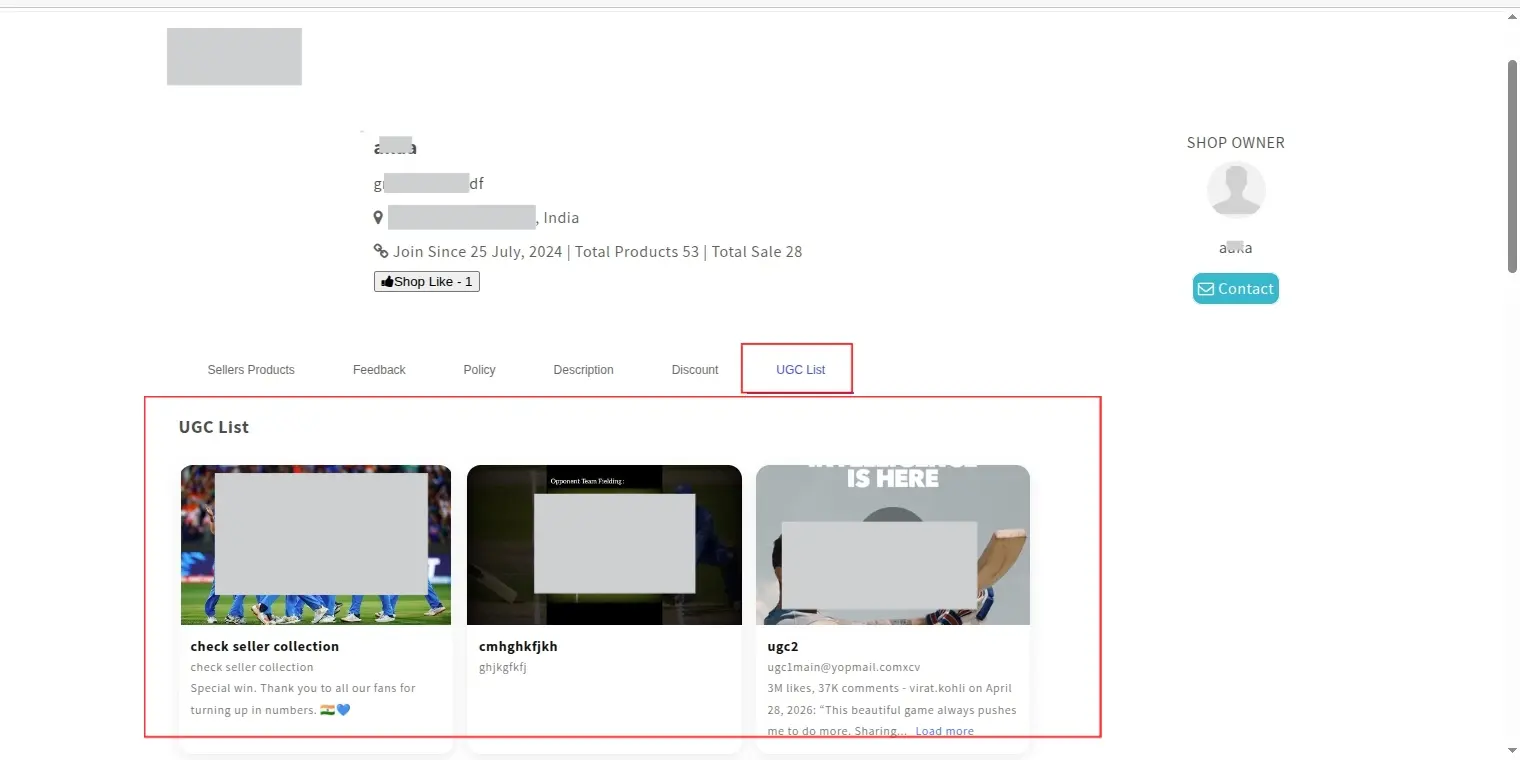Click the 'ghjkgfkfj' subtitle text
Screen dimensions: 1520x760
point(502,667)
